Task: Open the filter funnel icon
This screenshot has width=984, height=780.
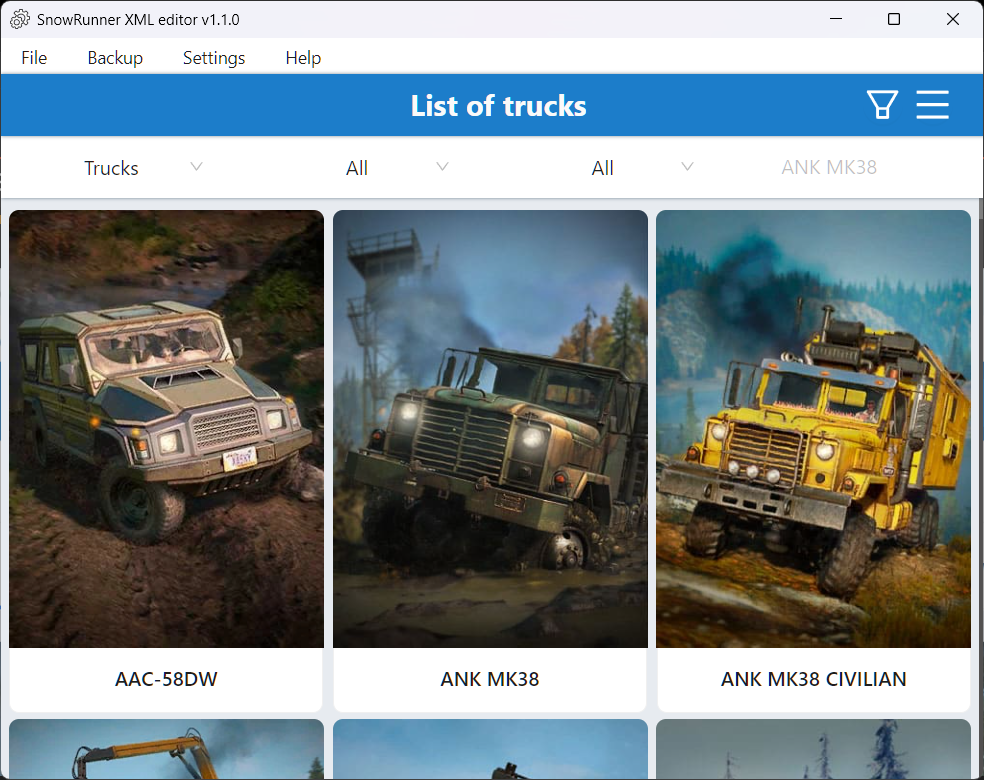Action: [882, 104]
